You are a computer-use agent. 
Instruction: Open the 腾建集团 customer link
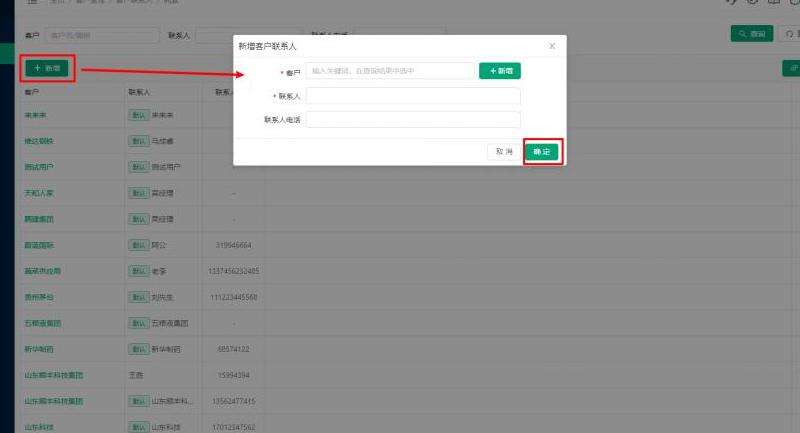[39, 219]
